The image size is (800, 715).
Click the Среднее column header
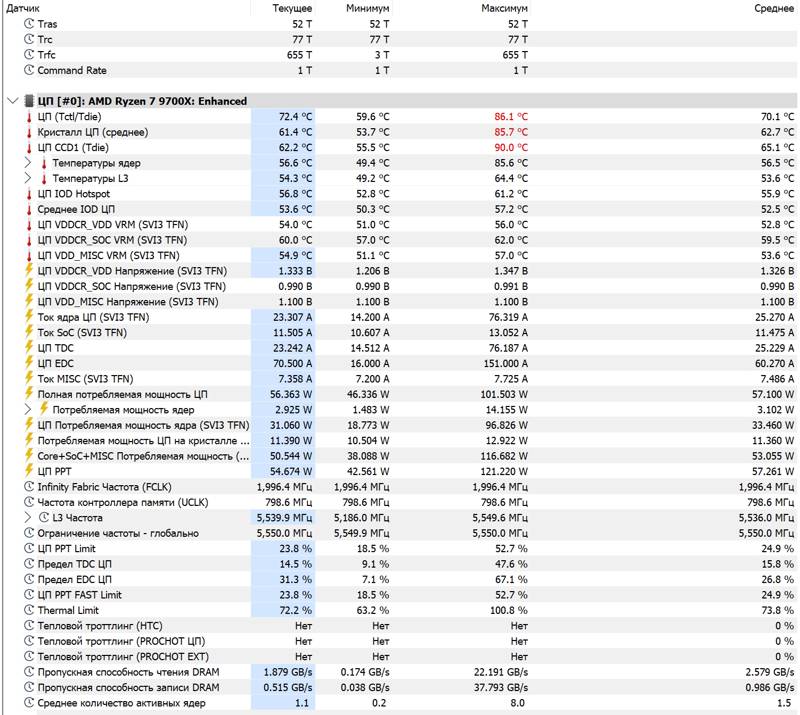pos(774,8)
